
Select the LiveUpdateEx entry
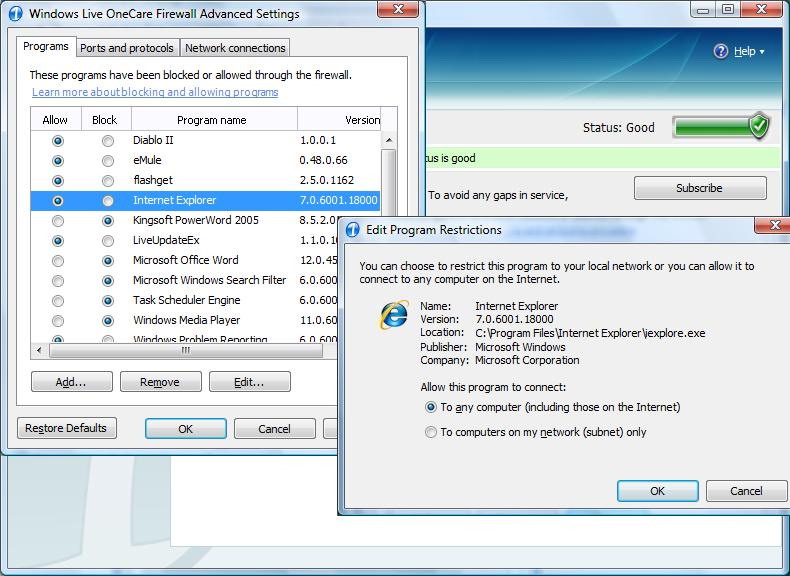166,240
